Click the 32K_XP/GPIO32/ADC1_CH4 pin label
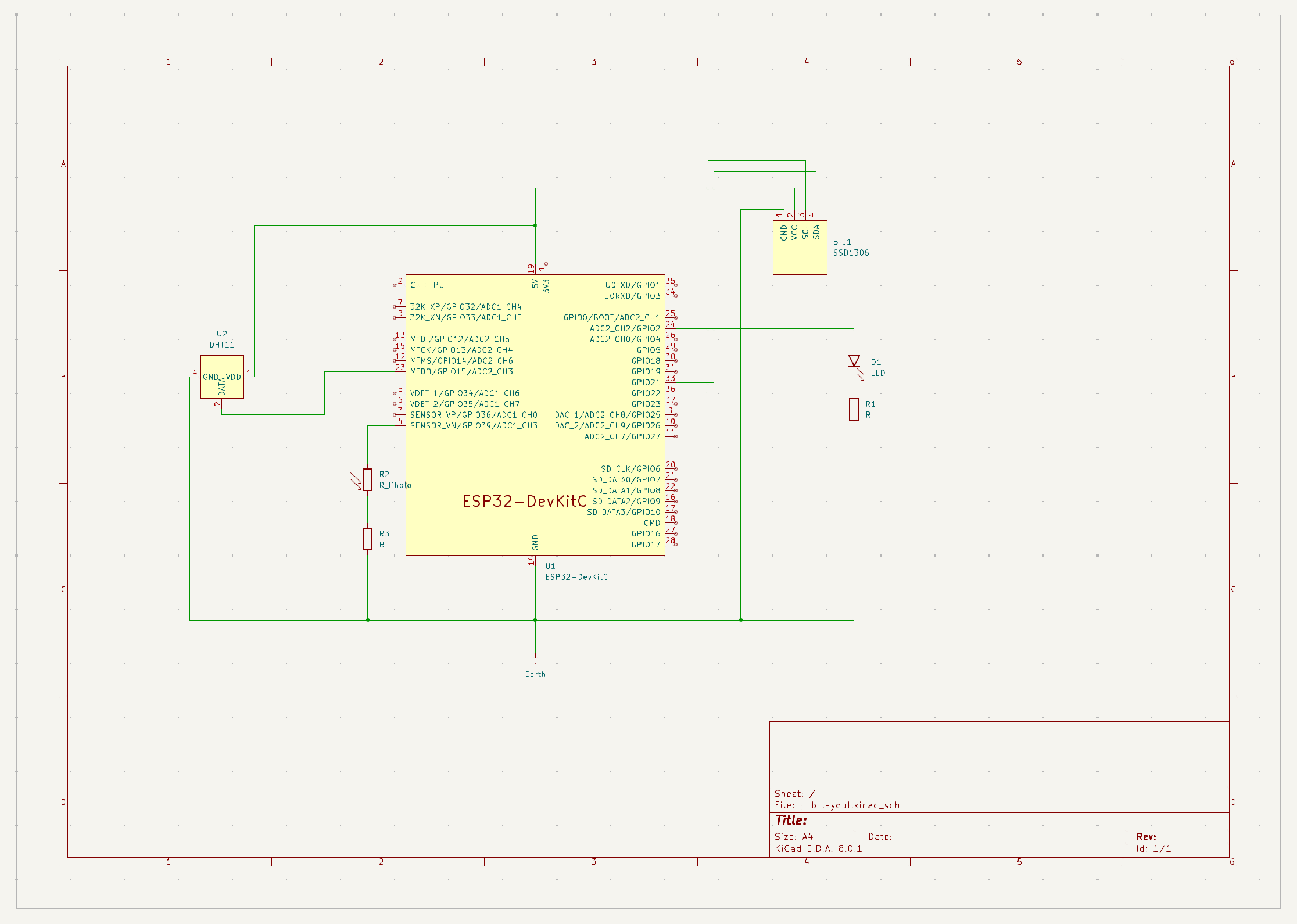 pyautogui.click(x=465, y=307)
